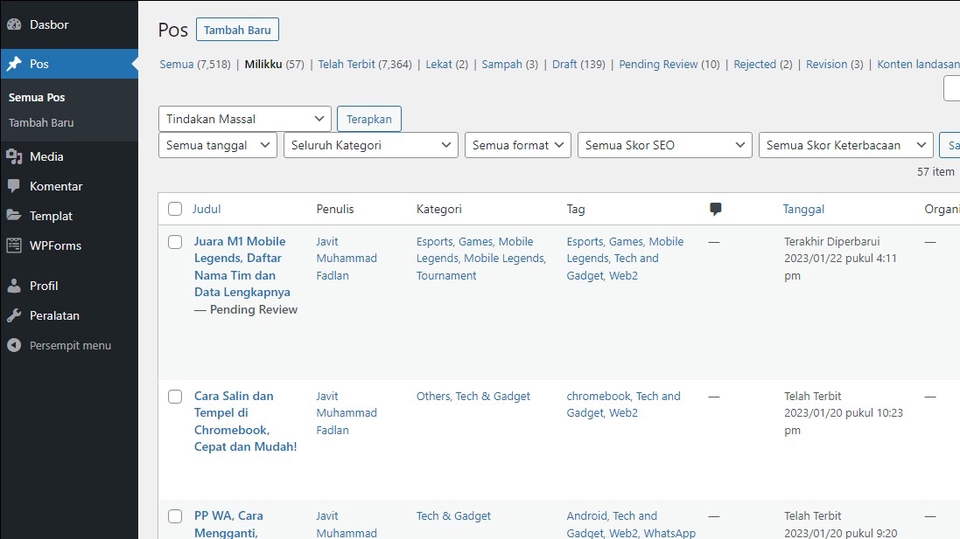This screenshot has height=539, width=960.
Task: Open Profil menu item
Action: pyautogui.click(x=43, y=286)
